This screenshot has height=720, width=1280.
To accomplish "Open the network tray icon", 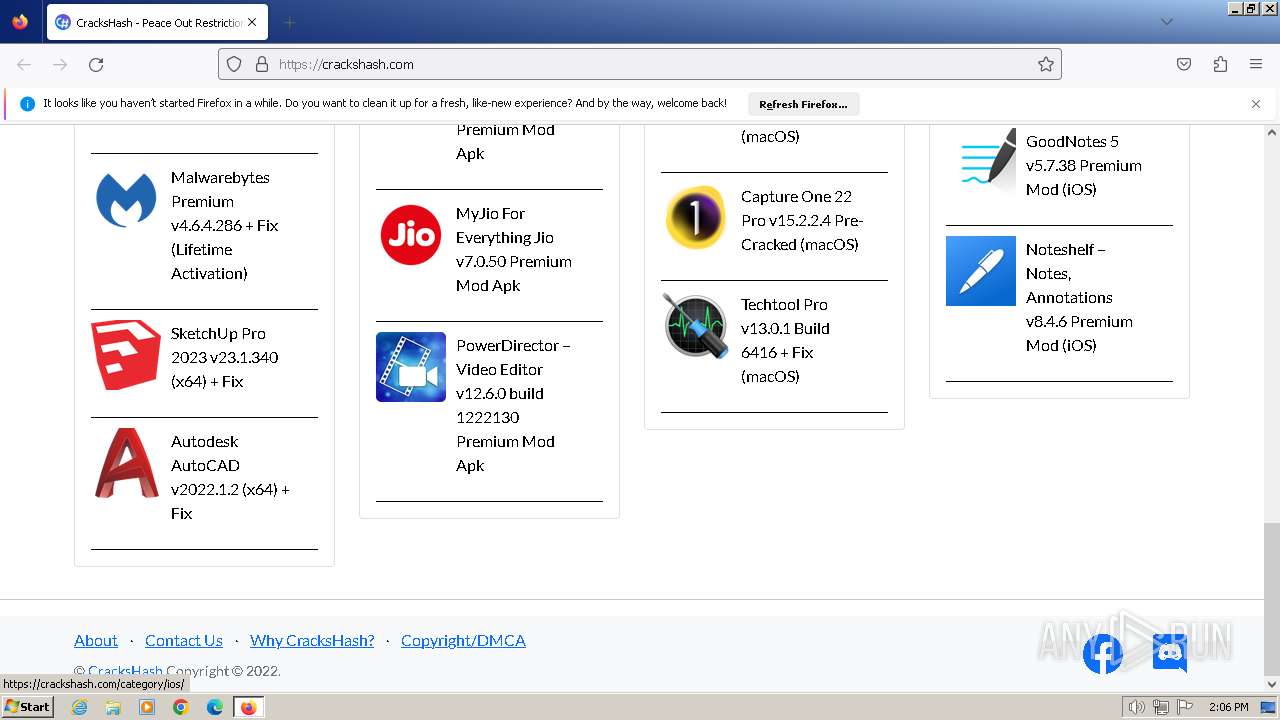I will pyautogui.click(x=1161, y=707).
